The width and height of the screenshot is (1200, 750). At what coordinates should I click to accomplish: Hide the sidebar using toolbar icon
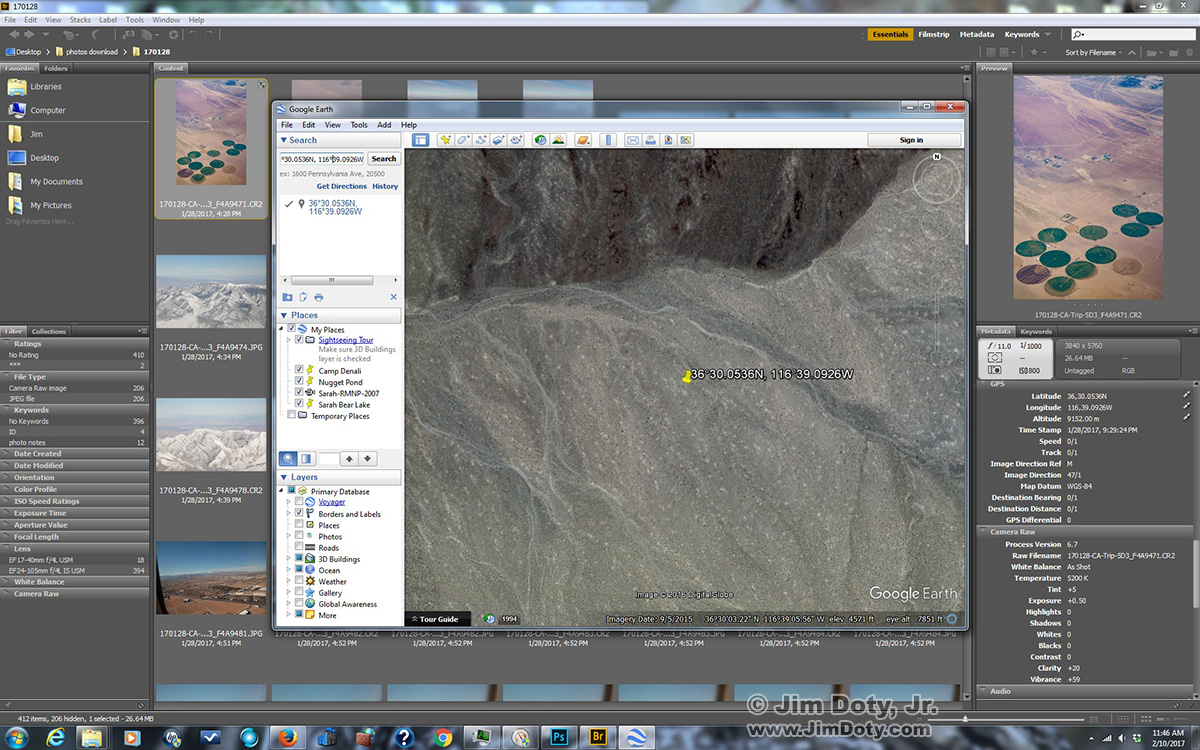pos(421,140)
